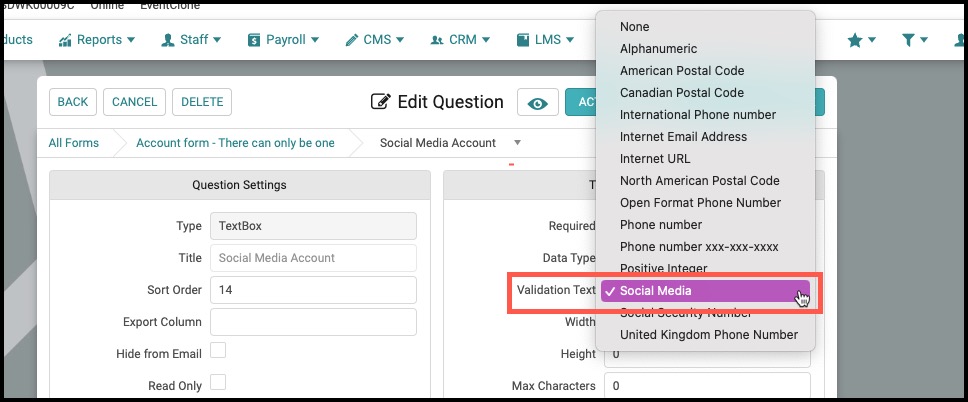Open the All Forms breadcrumb link
Viewport: 968px width, 402px height.
pyautogui.click(x=73, y=143)
